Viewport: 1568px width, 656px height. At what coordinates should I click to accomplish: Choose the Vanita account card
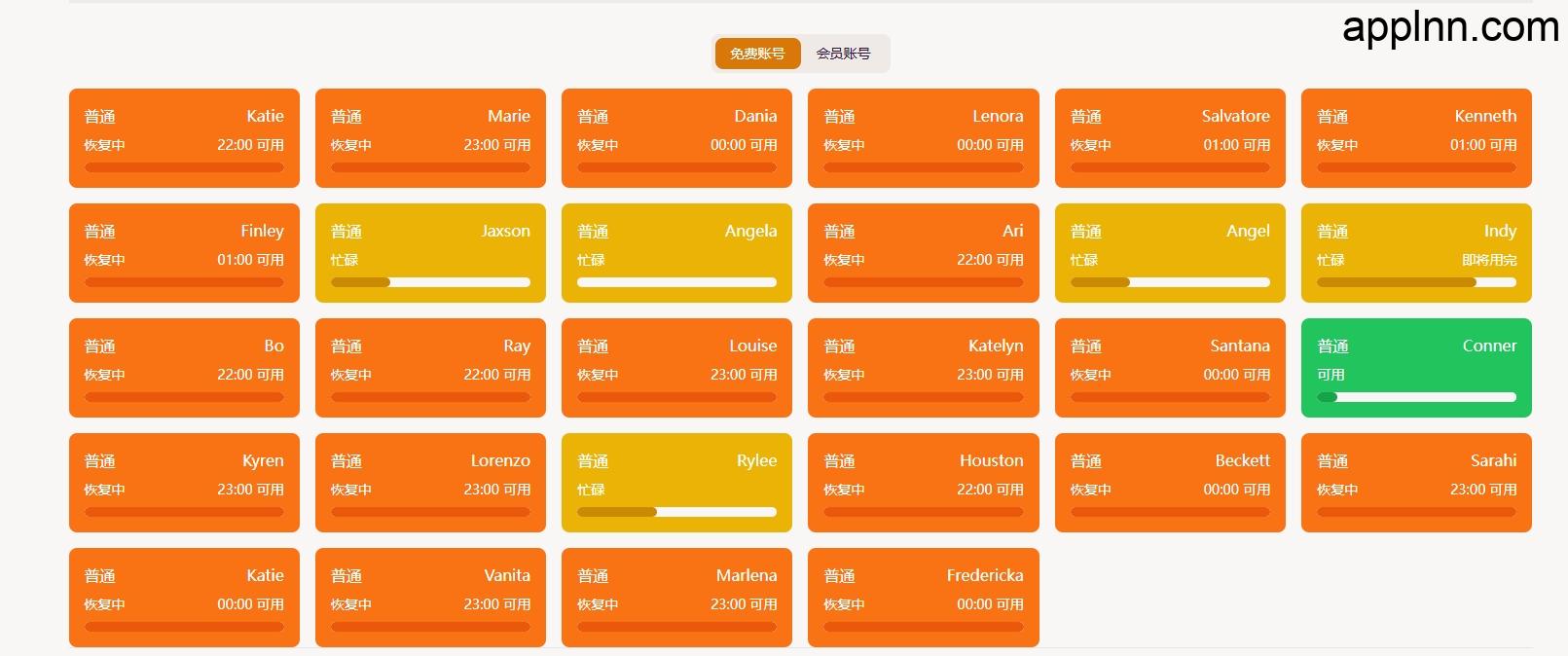click(x=430, y=598)
